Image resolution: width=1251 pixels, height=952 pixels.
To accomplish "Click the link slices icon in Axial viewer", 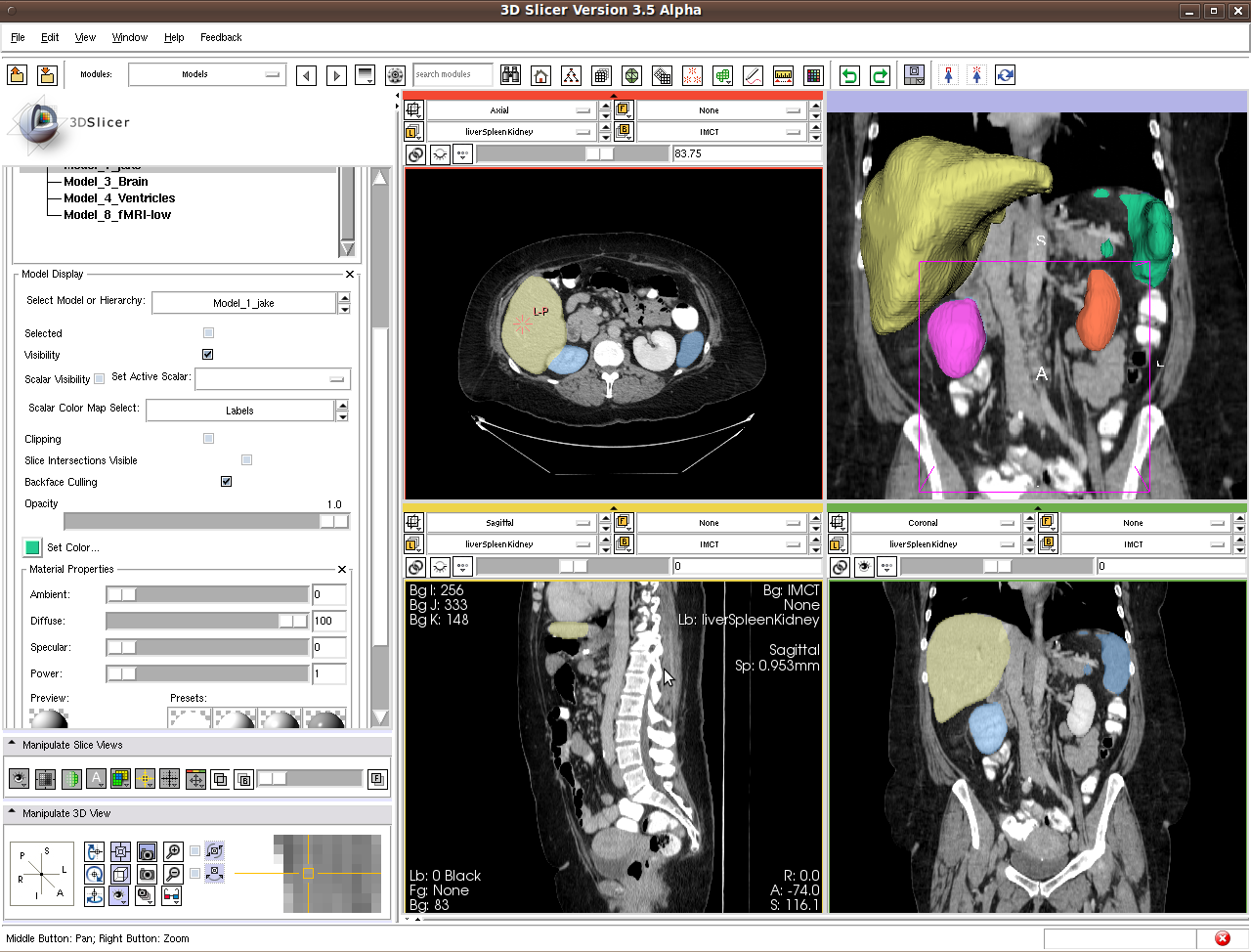I will (415, 154).
